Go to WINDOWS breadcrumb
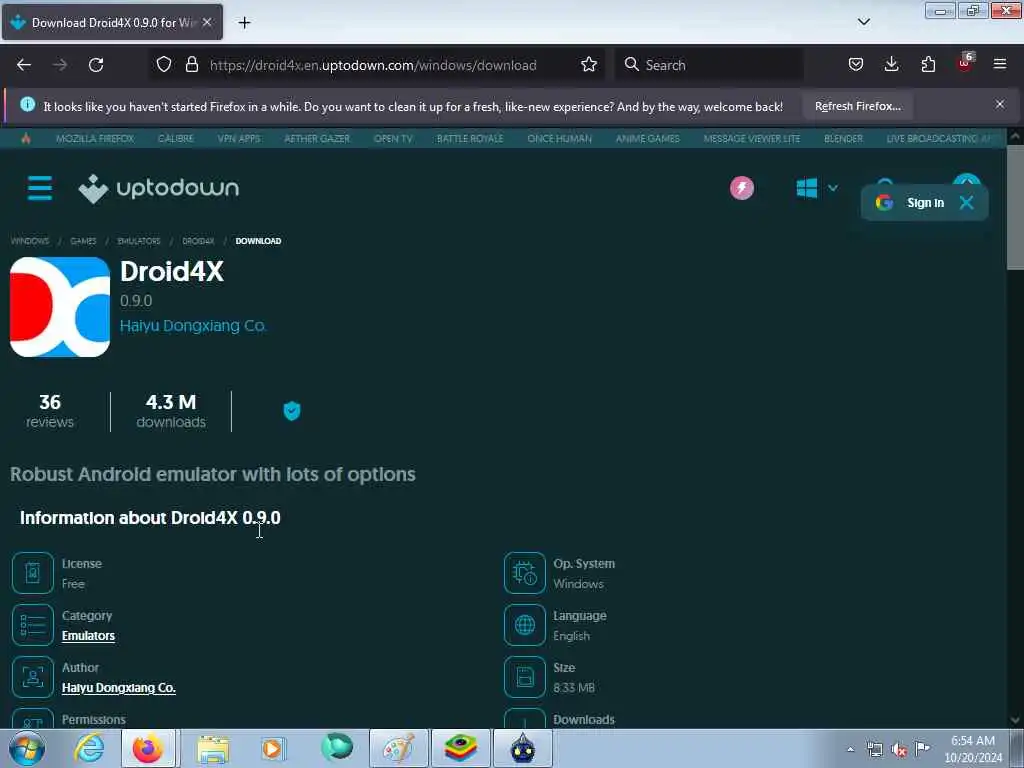Viewport: 1024px width, 768px height. (30, 241)
